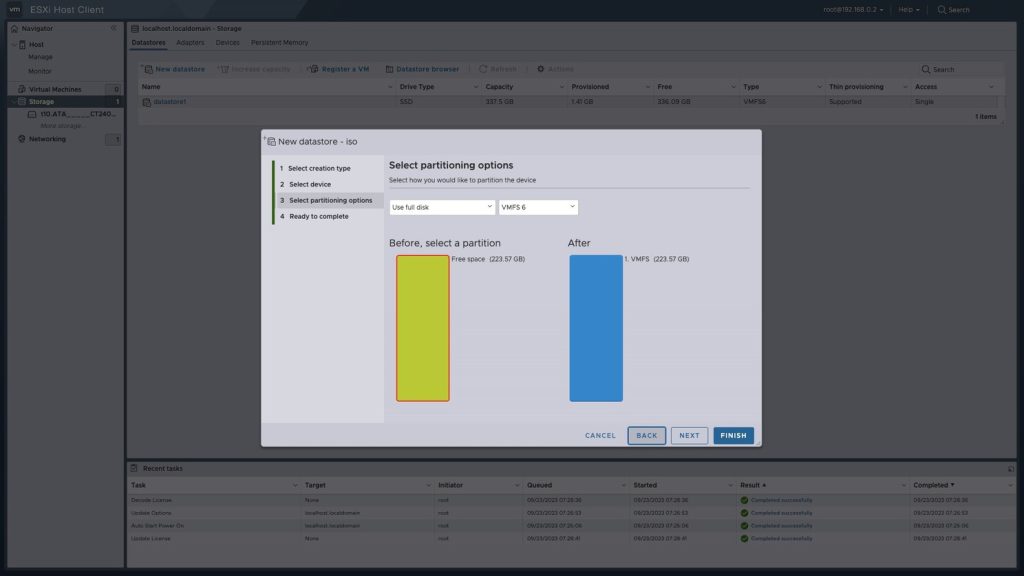Open the Help dropdown menu
Viewport: 1024px width, 576px height.
coord(908,10)
